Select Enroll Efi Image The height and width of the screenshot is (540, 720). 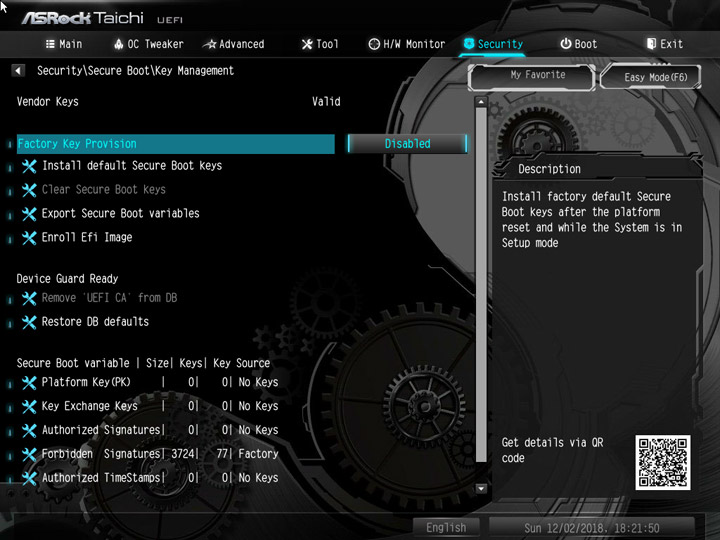click(87, 237)
